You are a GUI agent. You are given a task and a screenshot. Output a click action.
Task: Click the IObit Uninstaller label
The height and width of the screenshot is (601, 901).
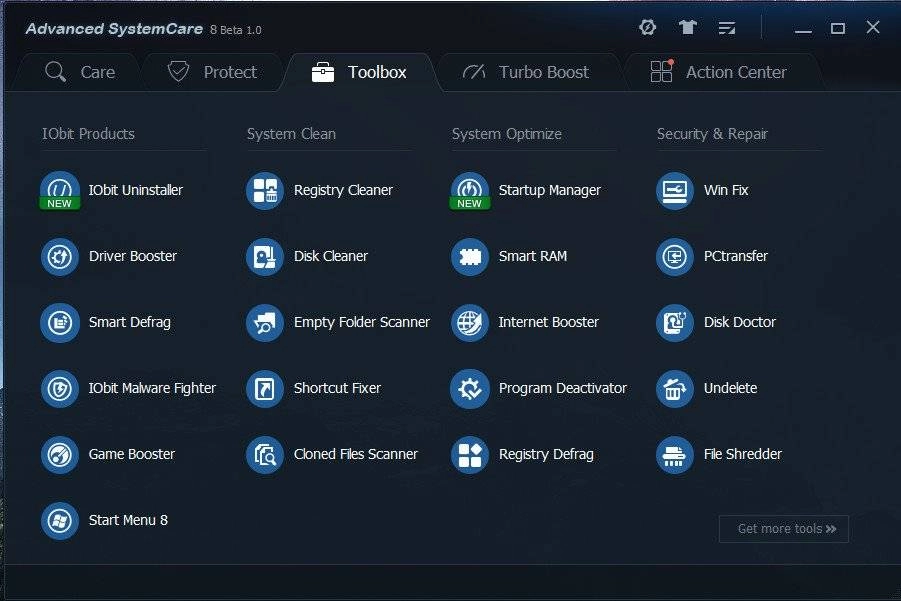pos(136,190)
